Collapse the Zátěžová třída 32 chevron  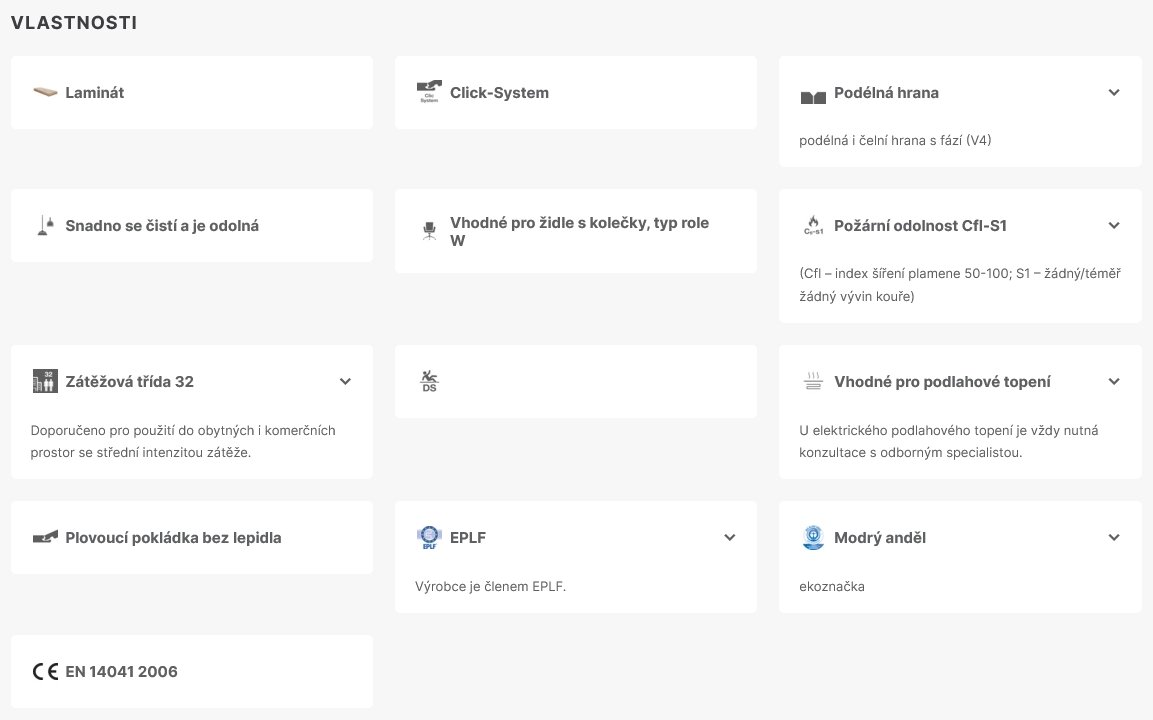(x=346, y=382)
